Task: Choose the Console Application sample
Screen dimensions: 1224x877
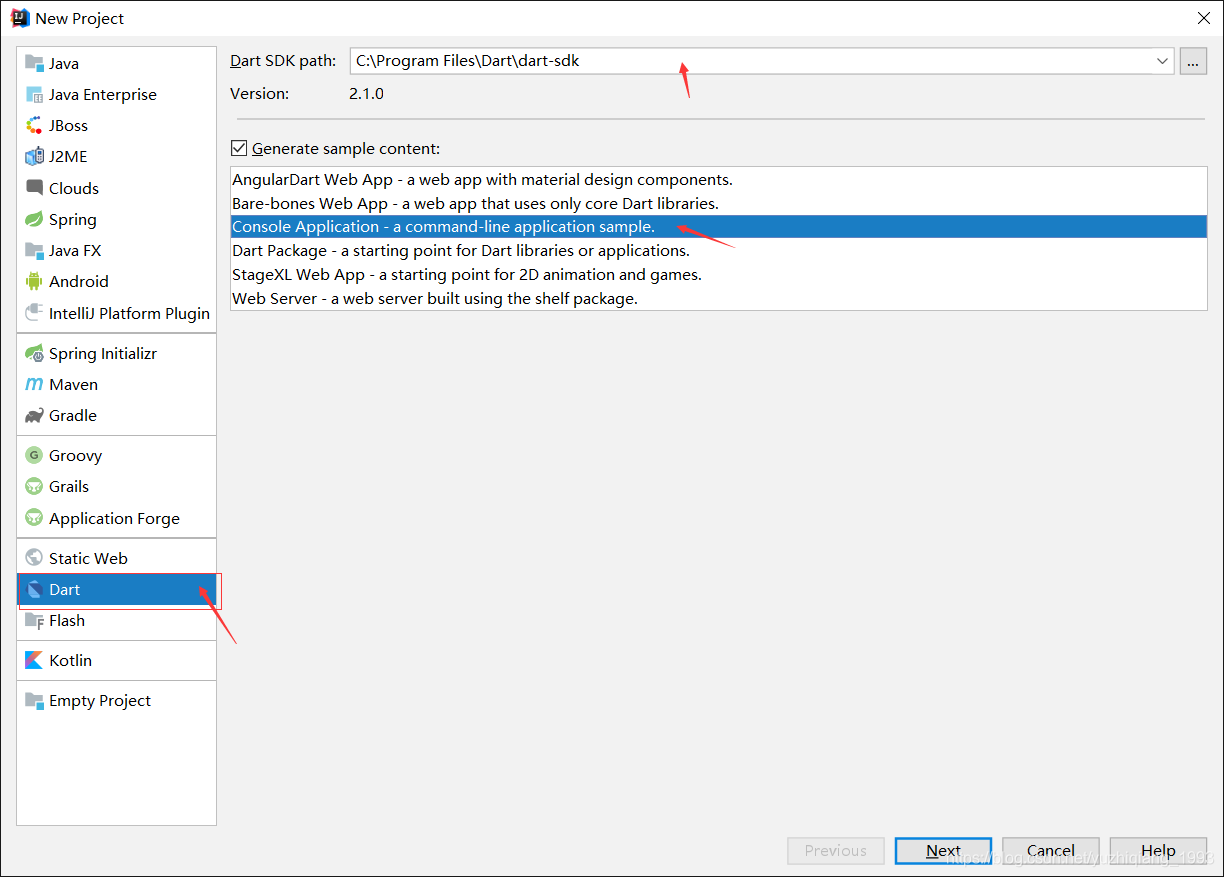Action: point(718,227)
